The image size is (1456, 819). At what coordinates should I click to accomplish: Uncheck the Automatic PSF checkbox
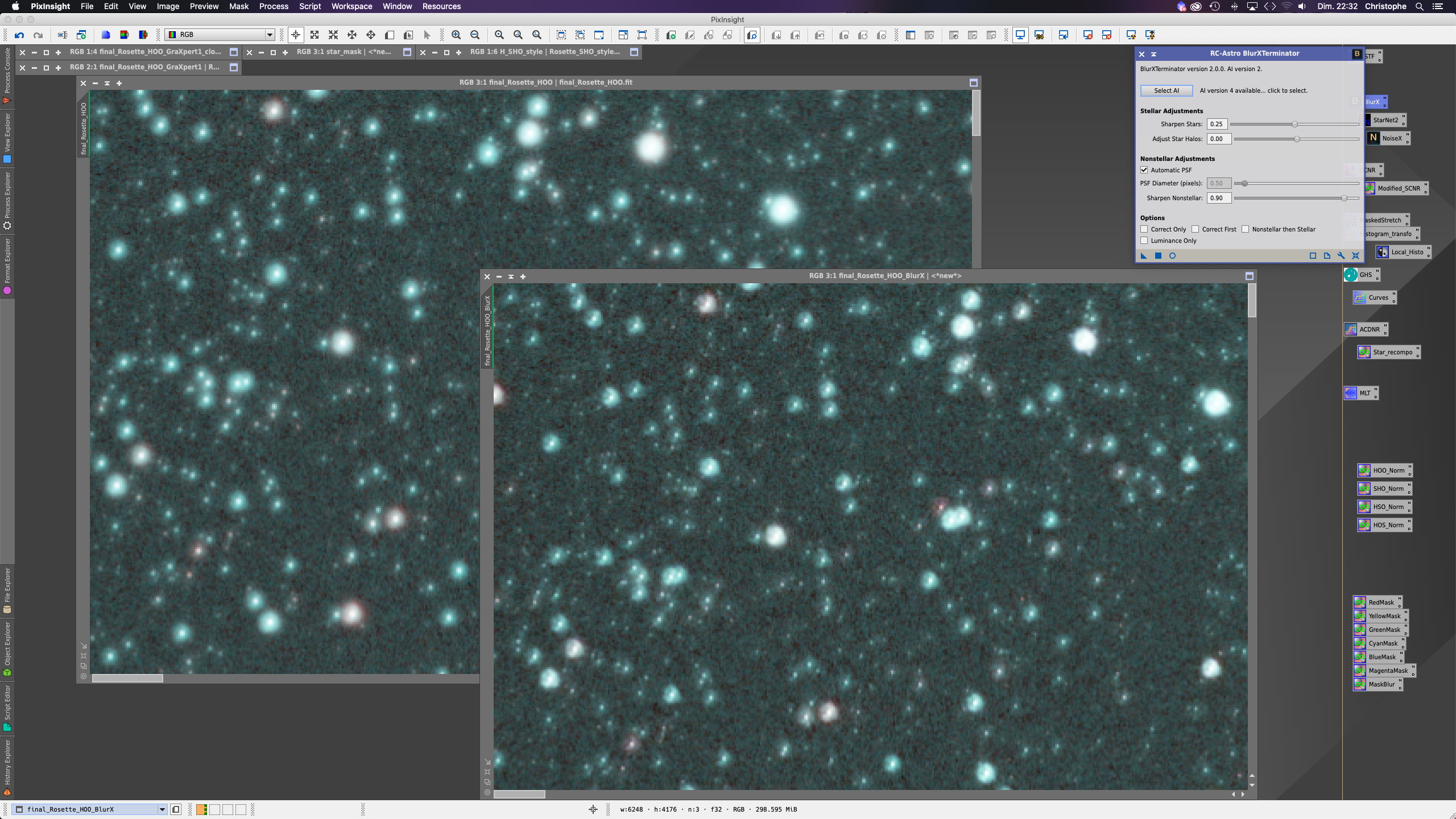point(1144,170)
